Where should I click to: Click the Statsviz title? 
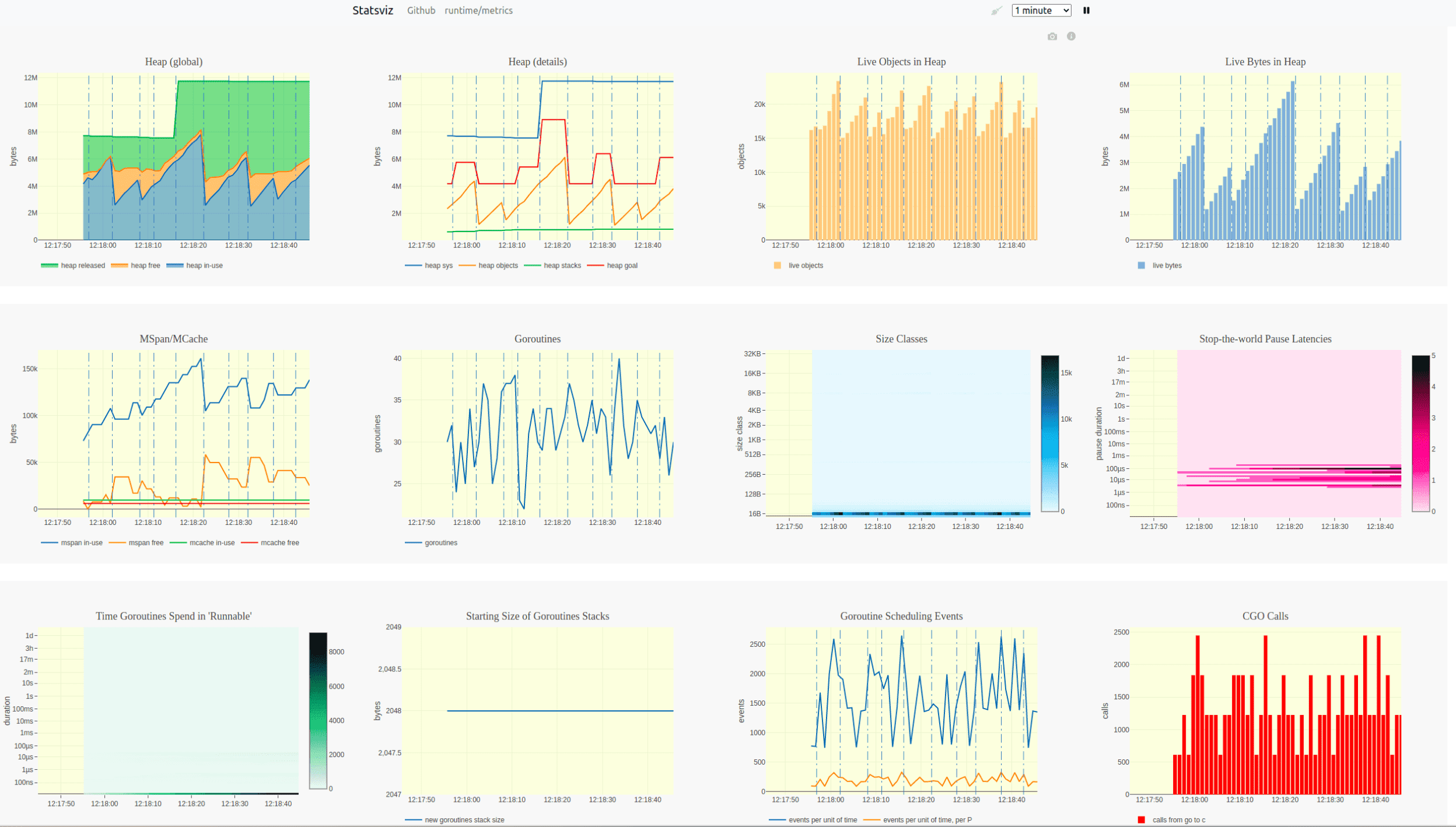coord(373,10)
